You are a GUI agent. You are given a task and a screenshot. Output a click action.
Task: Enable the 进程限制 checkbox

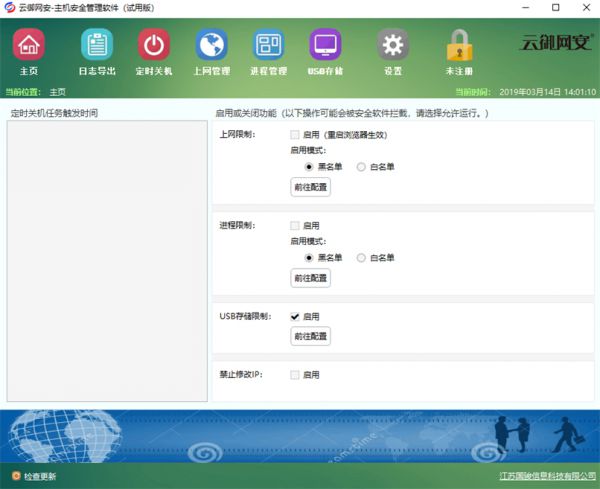pyautogui.click(x=295, y=226)
